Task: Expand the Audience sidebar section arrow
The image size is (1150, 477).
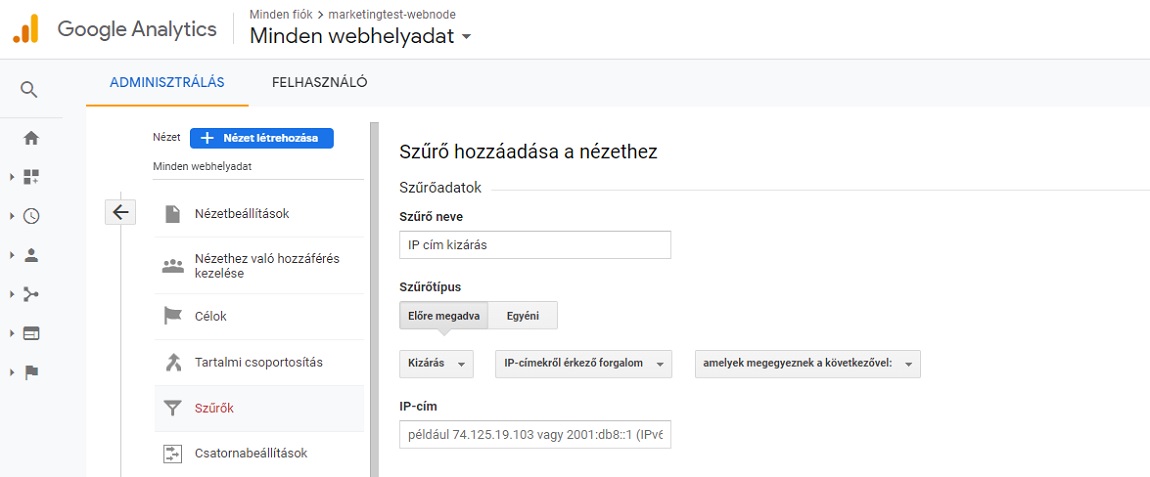Action: [11, 255]
